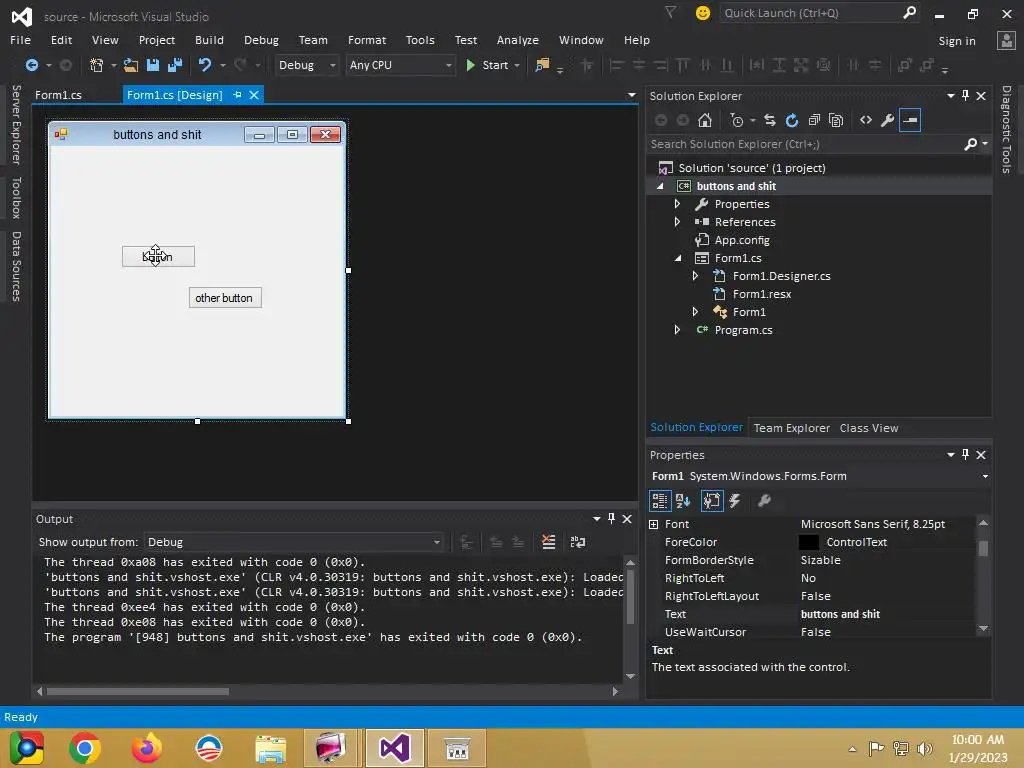This screenshot has width=1024, height=768.
Task: Select App.config in Solution Explorer
Action: point(742,240)
